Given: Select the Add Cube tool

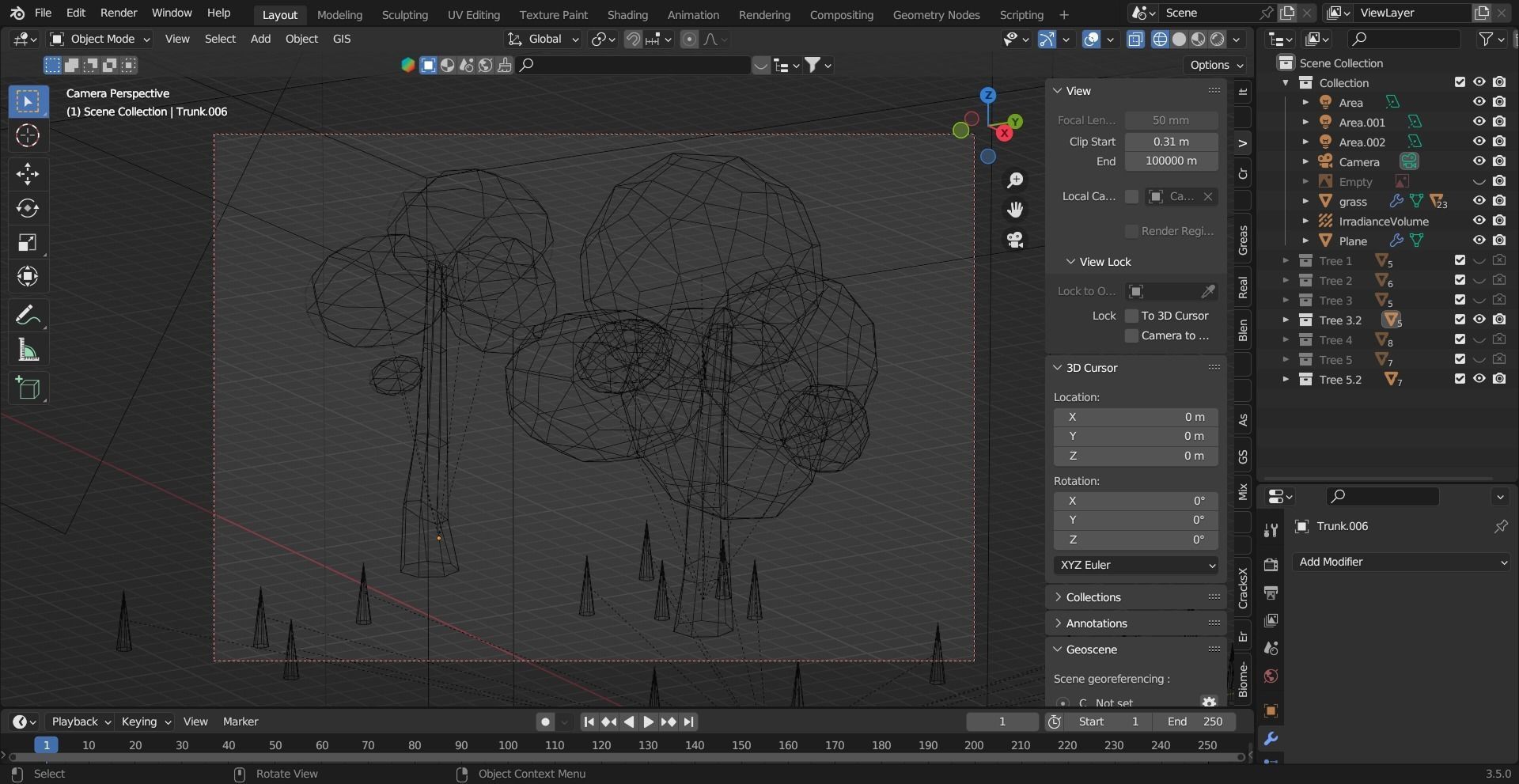Looking at the screenshot, I should pos(28,388).
